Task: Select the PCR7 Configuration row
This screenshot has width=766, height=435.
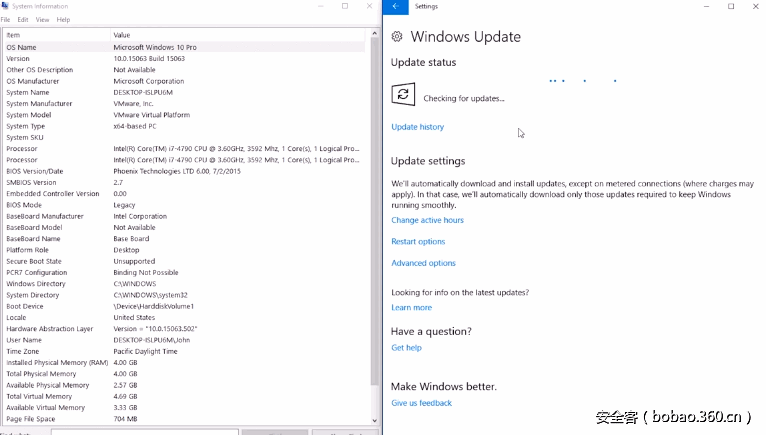Action: coord(185,272)
